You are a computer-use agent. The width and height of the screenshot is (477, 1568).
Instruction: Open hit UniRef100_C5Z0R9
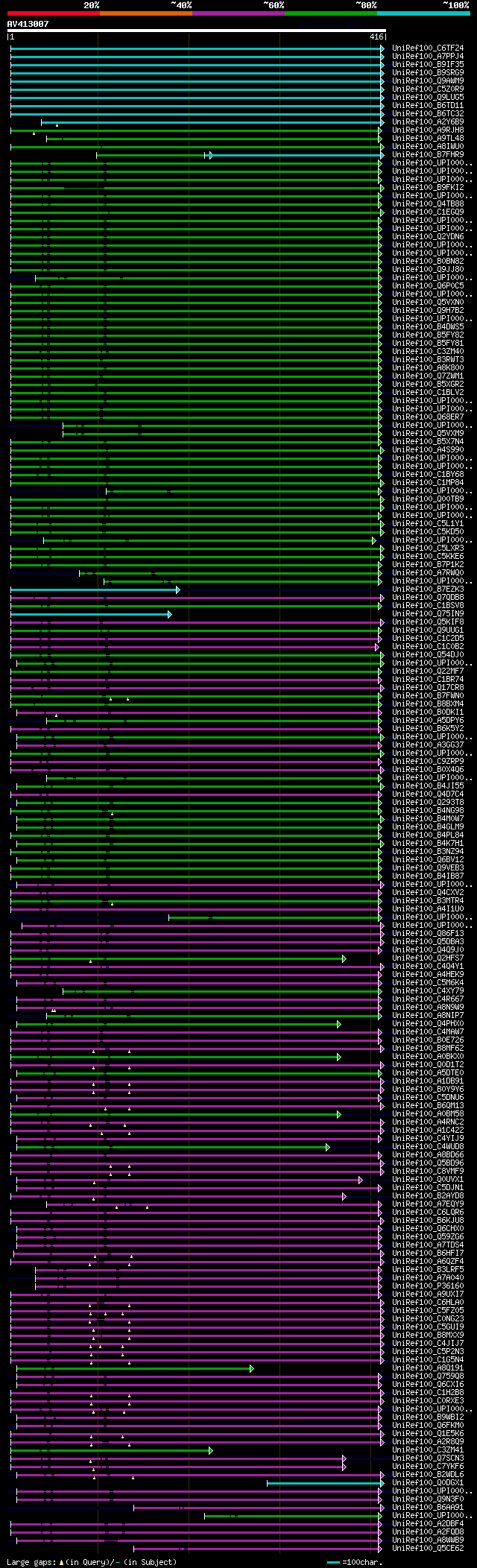(x=428, y=89)
